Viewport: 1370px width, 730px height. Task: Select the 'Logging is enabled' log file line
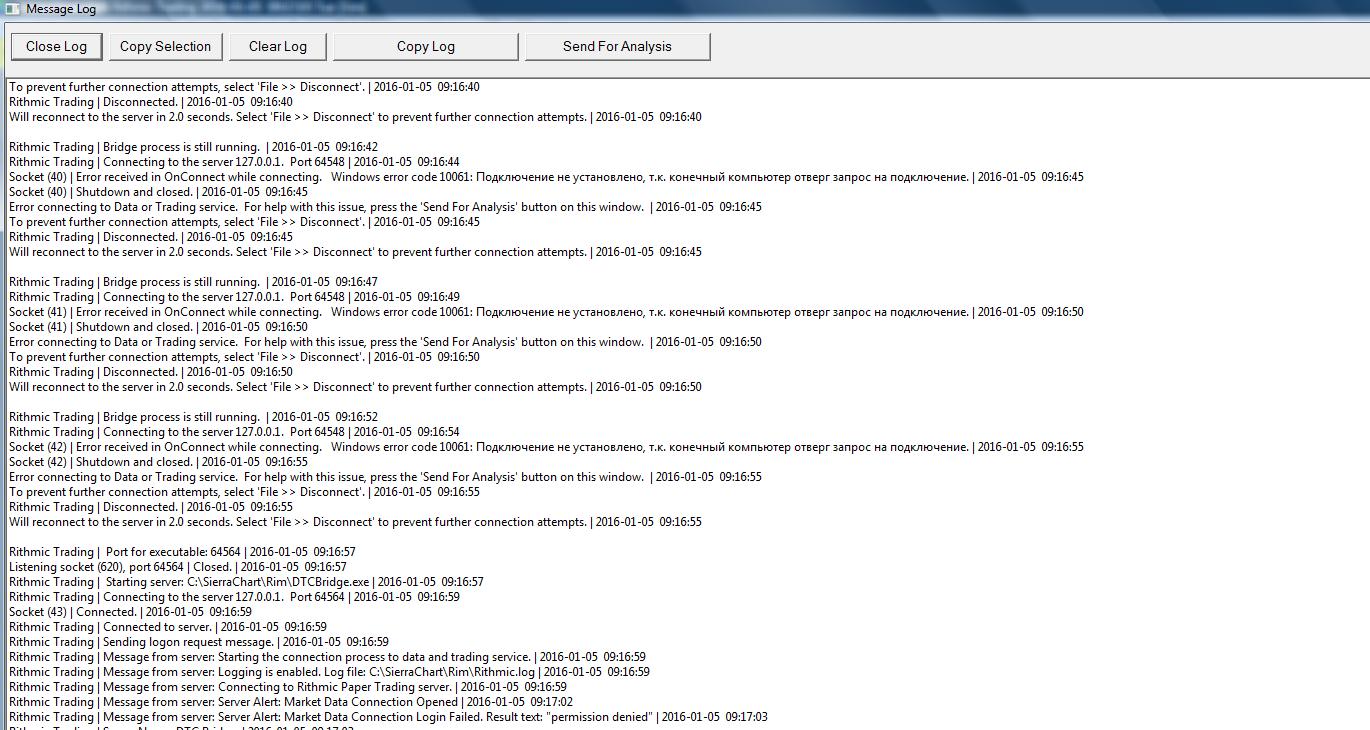329,672
